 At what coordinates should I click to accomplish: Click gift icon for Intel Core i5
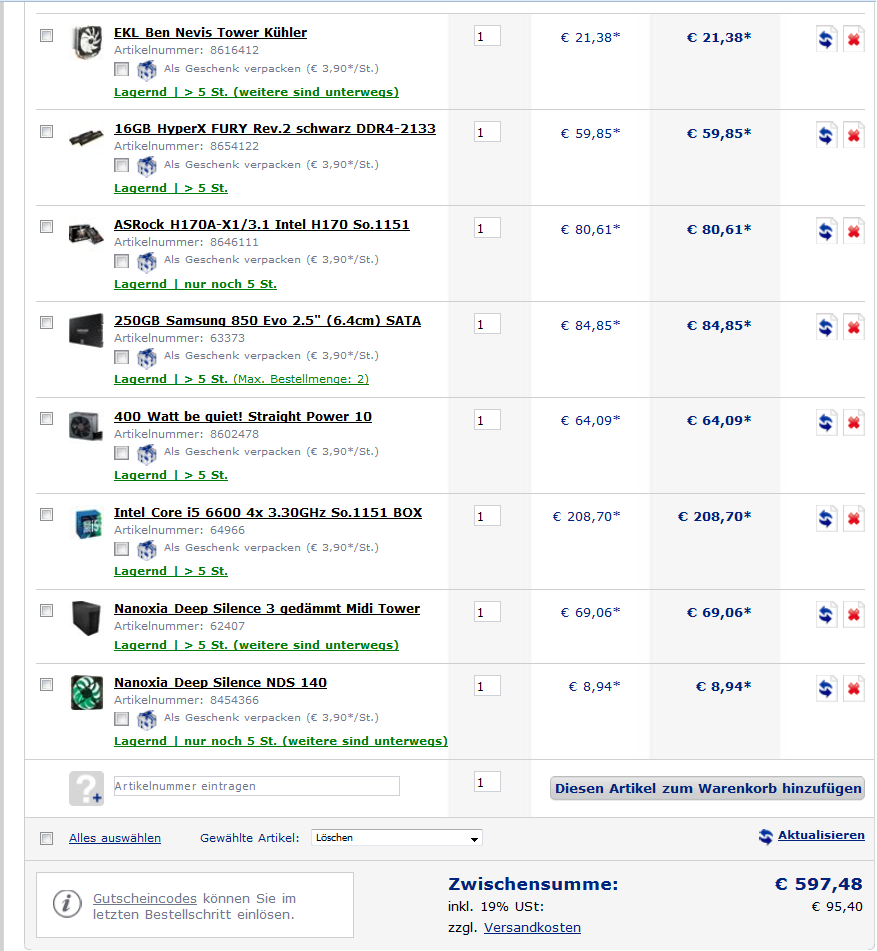pyautogui.click(x=146, y=549)
